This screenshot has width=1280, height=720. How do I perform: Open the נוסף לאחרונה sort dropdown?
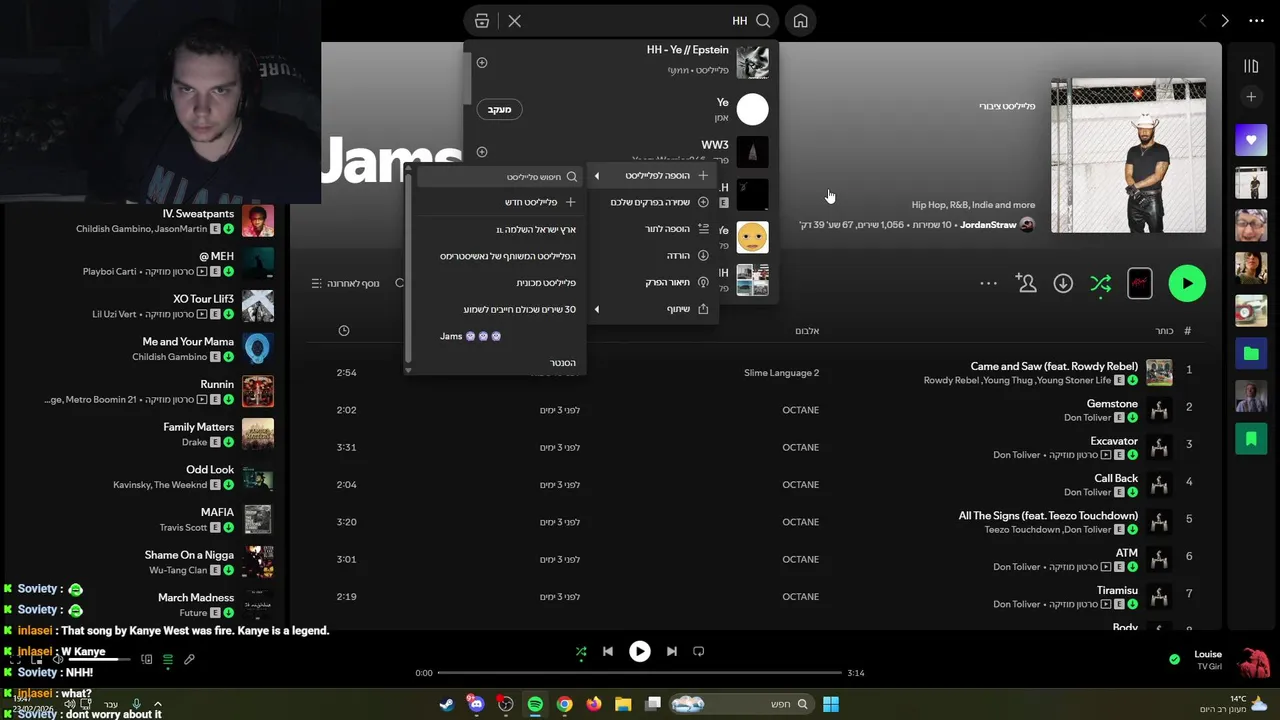click(345, 284)
